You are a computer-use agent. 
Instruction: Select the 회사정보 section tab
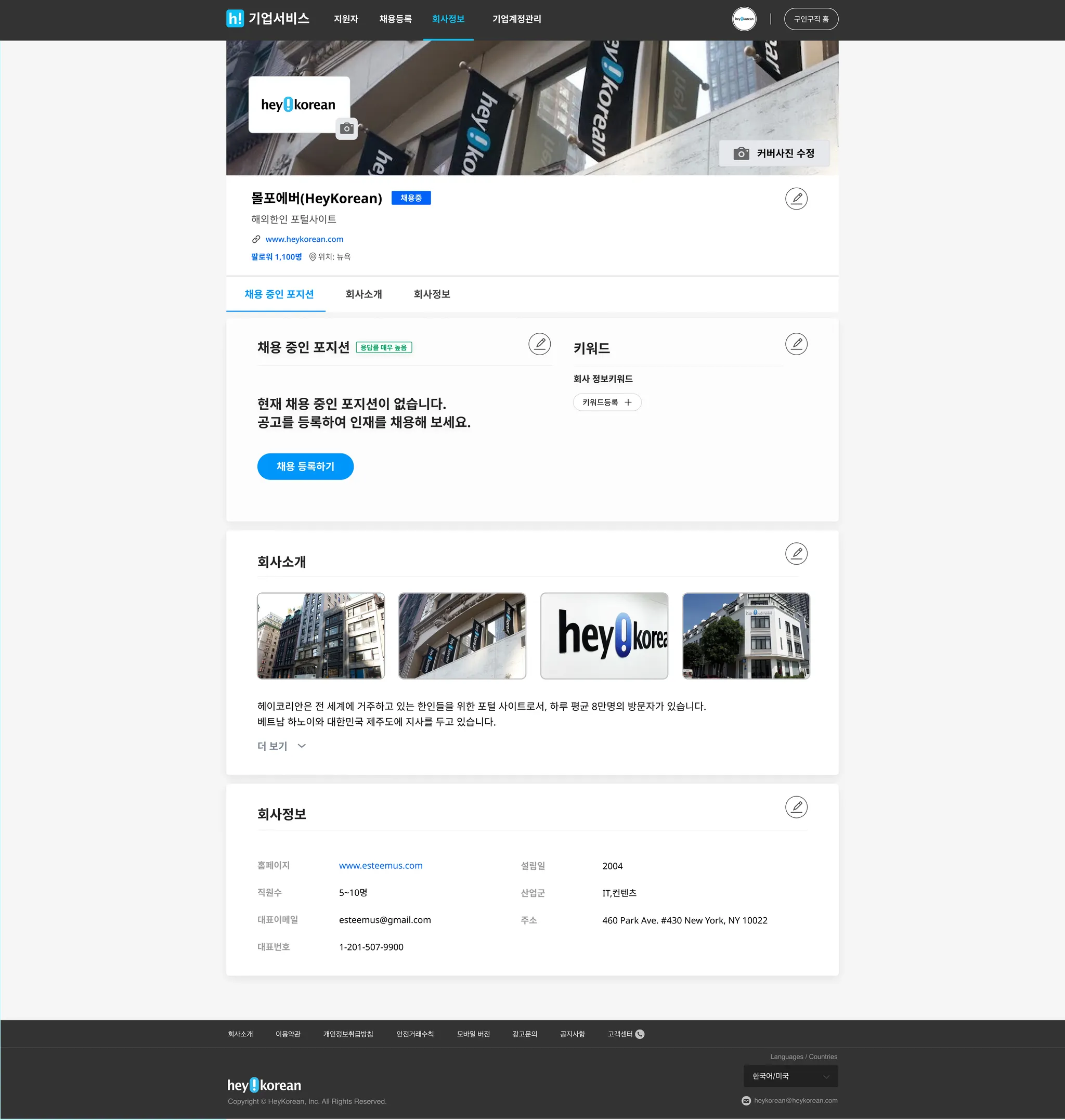tap(432, 294)
